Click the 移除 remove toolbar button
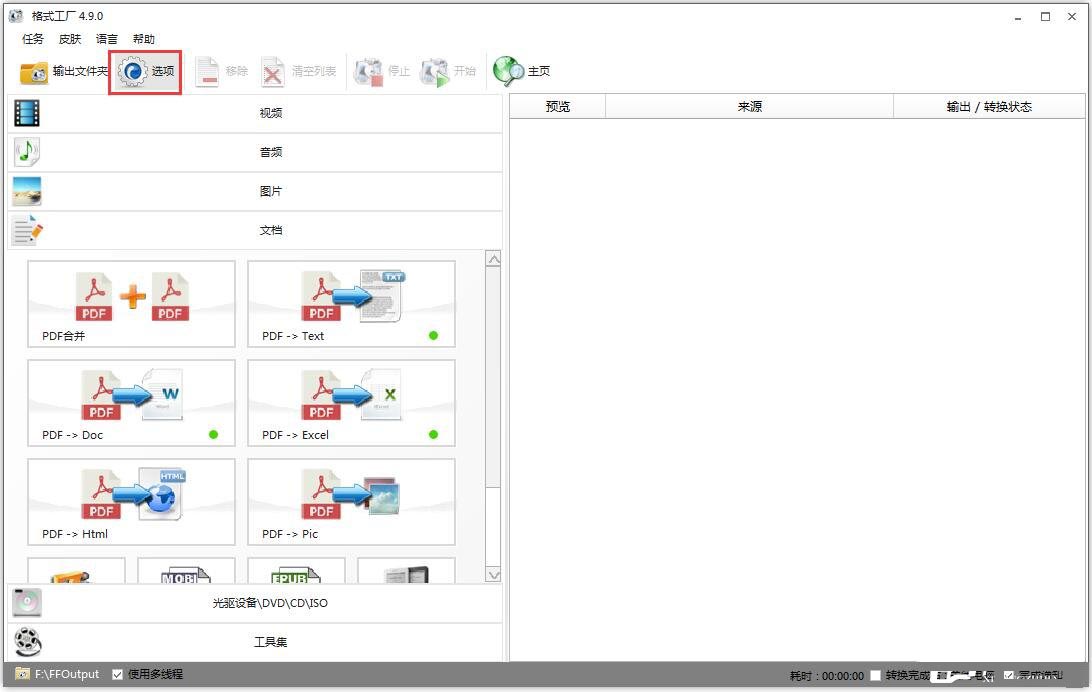1092x692 pixels. 221,72
